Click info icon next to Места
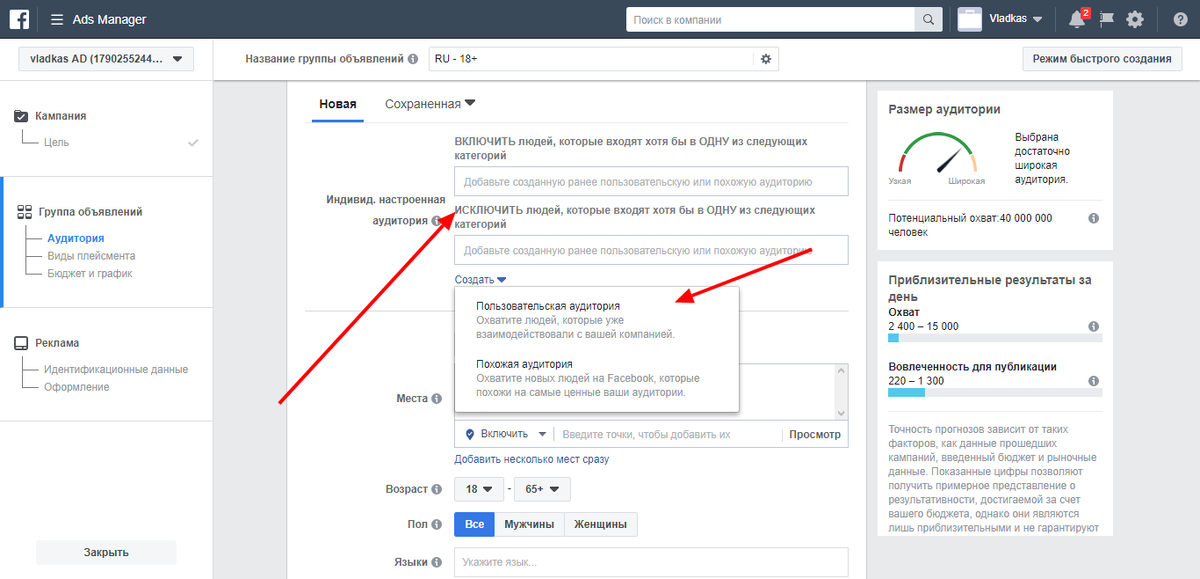The width and height of the screenshot is (1200, 579). [436, 398]
